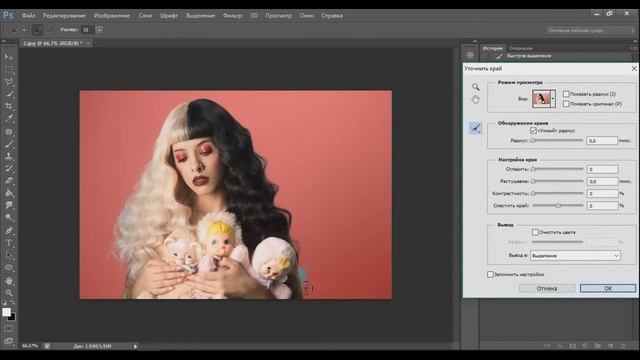Screen dimensions: 640x360
Task: Select the Crop tool
Action: coord(9,106)
